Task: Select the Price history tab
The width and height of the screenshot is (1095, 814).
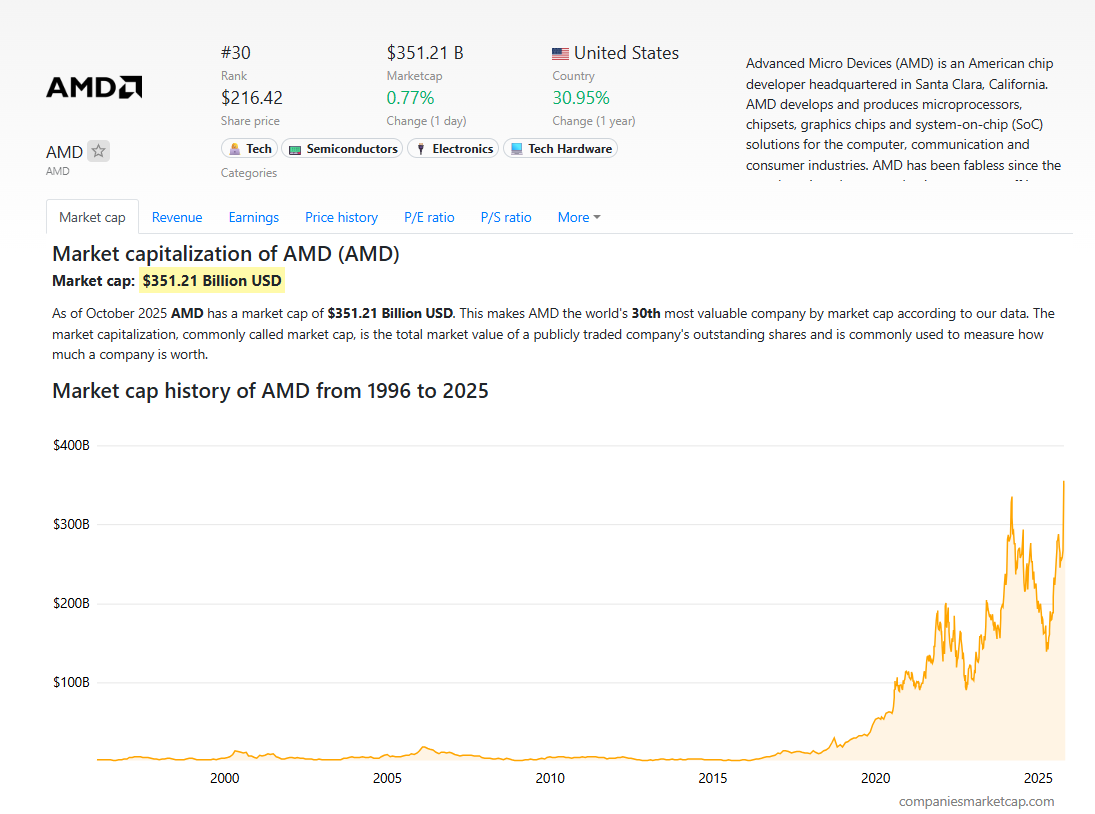Action: (x=341, y=217)
